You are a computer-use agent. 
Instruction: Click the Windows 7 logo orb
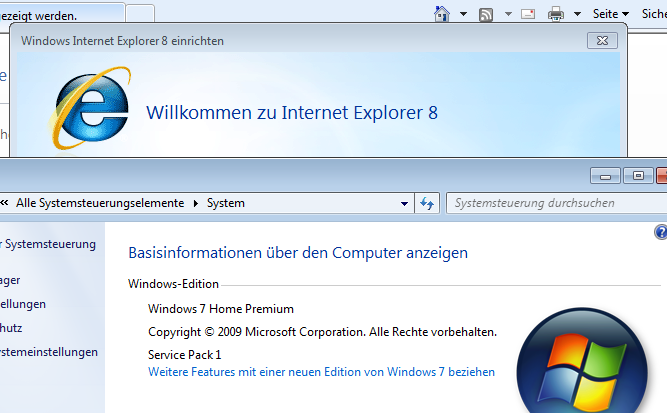[582, 361]
